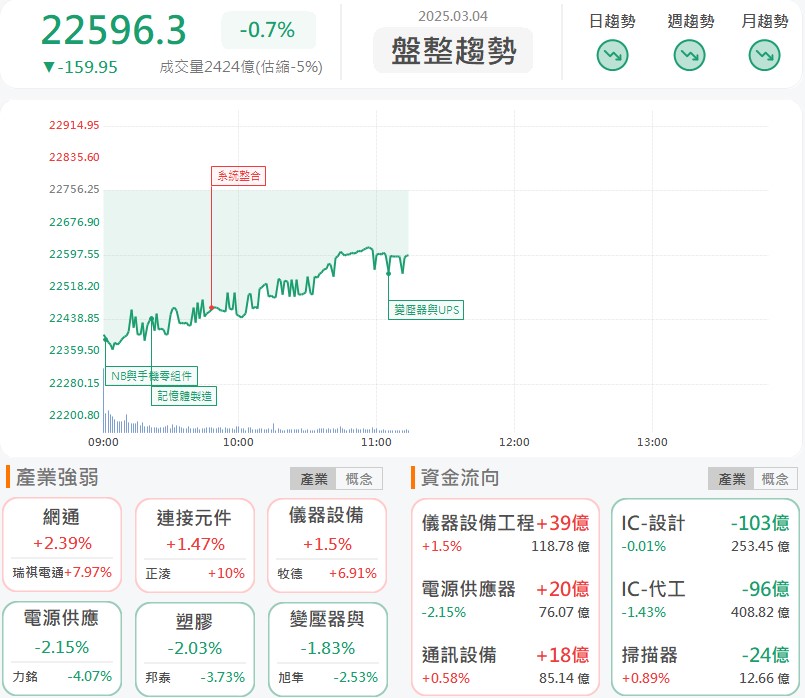The image size is (805, 698).
Task: Click the -0.7% change badge
Action: (x=268, y=30)
